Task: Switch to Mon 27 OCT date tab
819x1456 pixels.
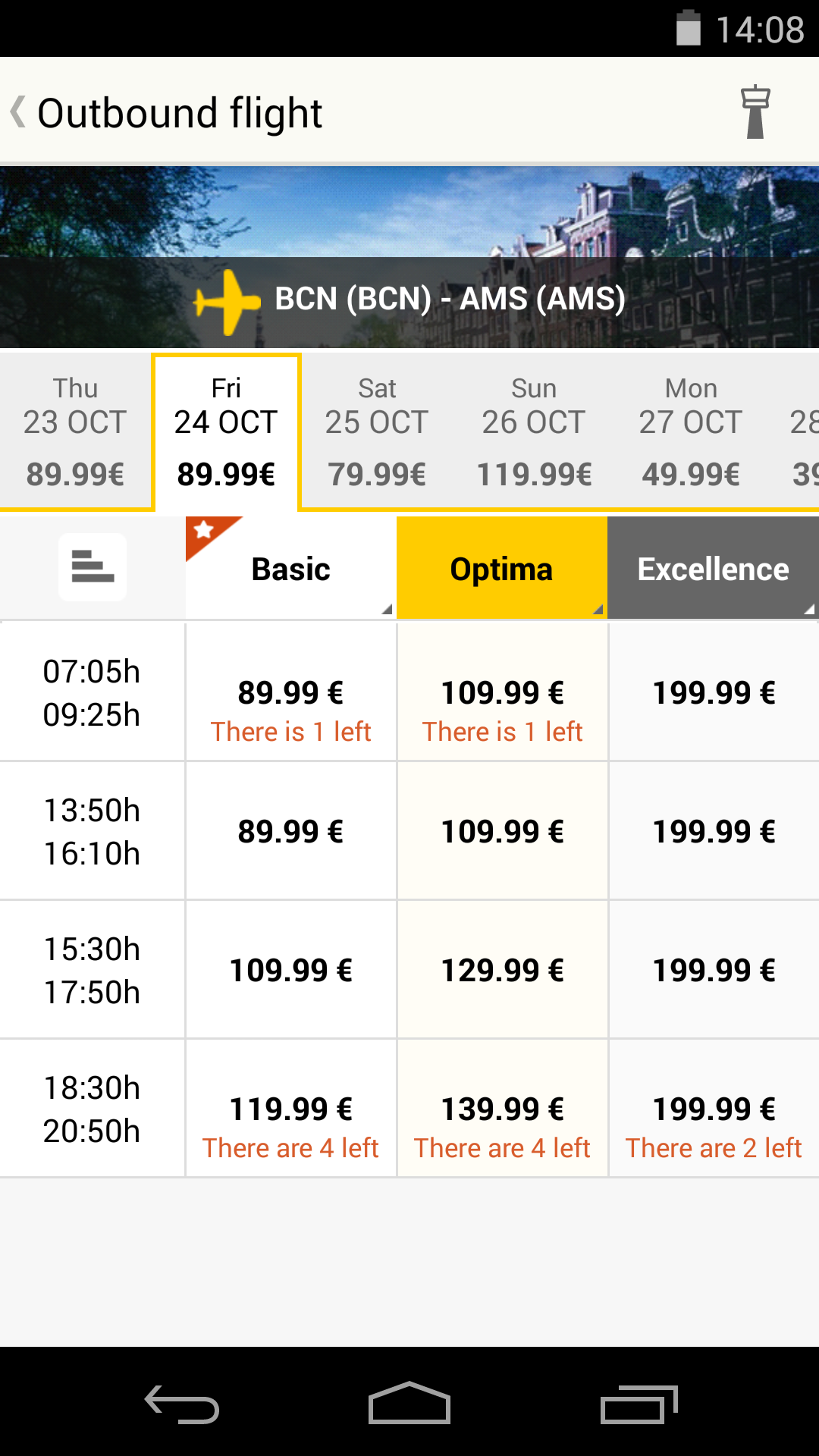Action: [x=690, y=431]
